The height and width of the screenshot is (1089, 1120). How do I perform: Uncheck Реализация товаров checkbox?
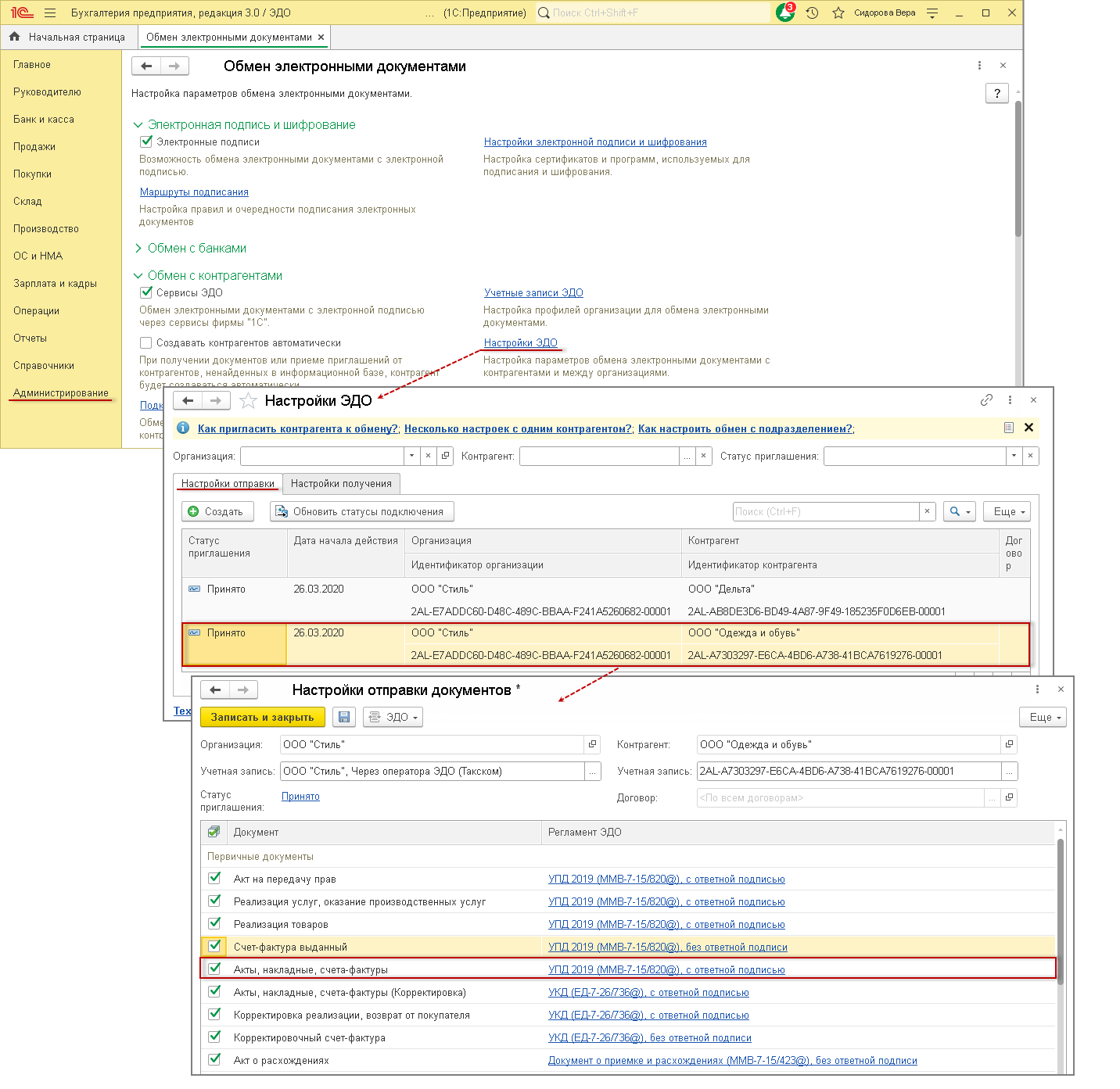[x=214, y=924]
